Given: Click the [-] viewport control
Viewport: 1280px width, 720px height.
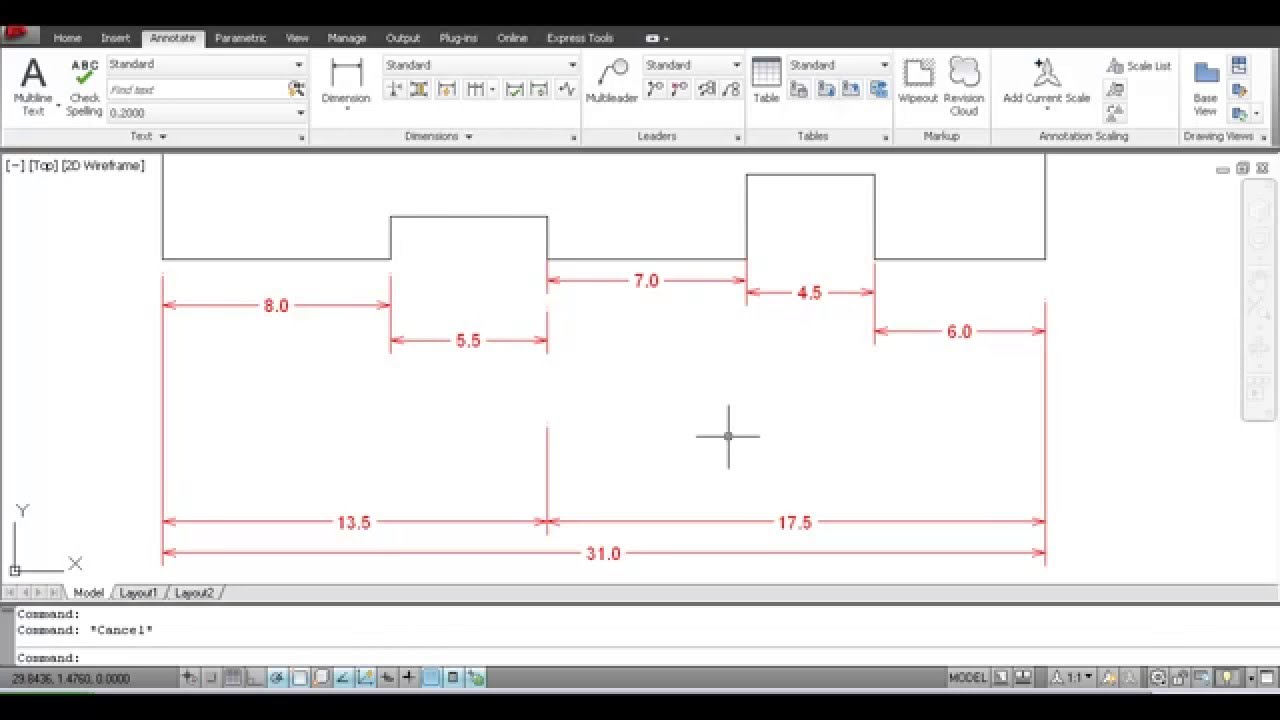Looking at the screenshot, I should (x=15, y=165).
